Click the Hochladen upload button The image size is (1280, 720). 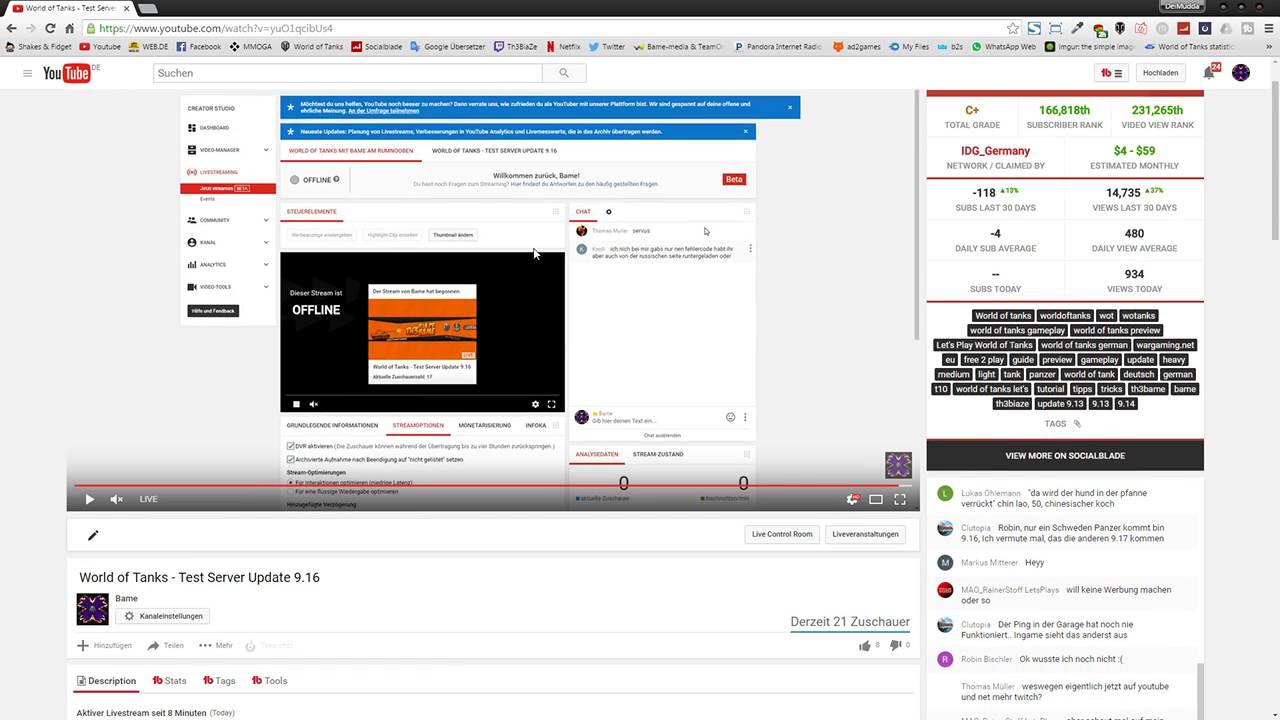pos(1160,73)
